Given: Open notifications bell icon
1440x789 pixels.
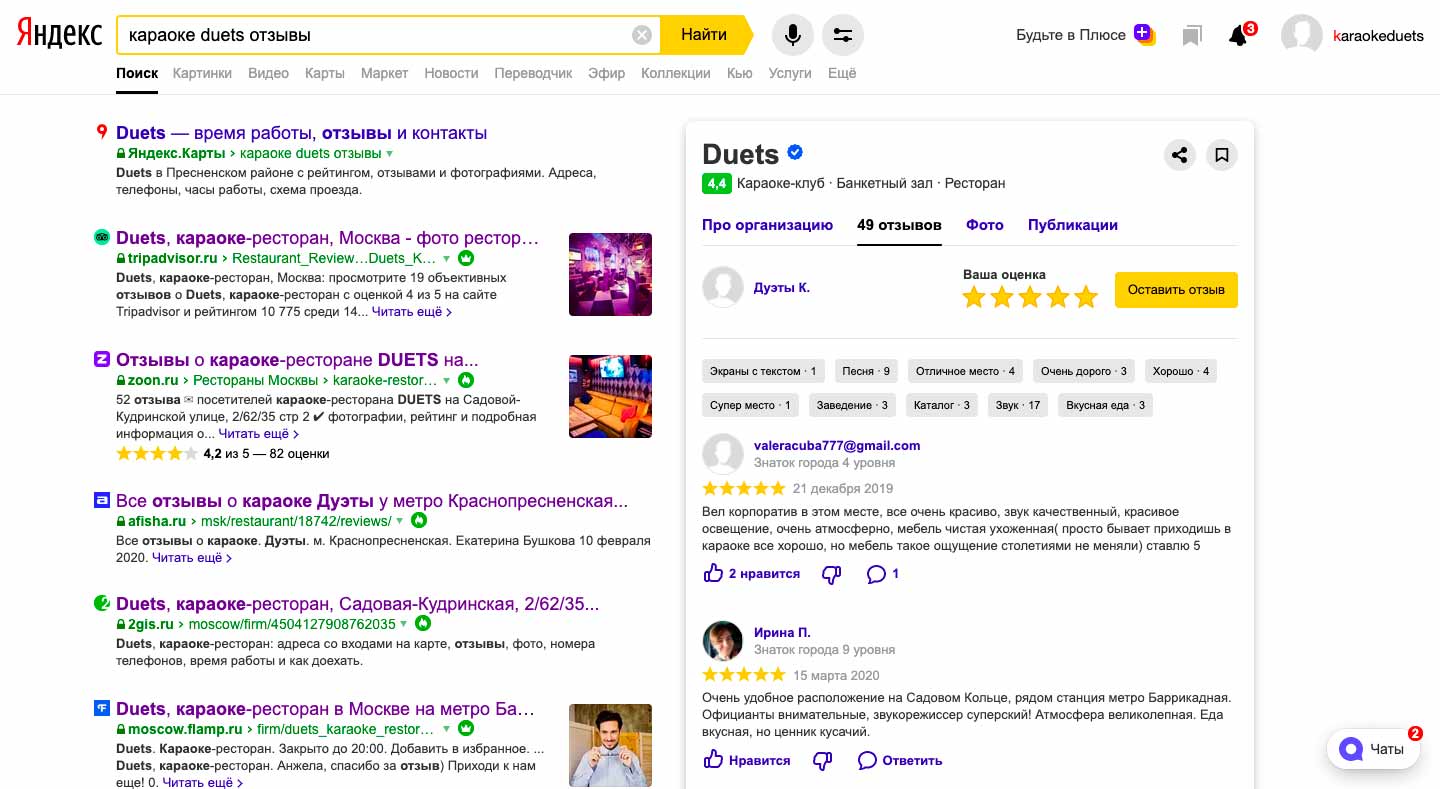Looking at the screenshot, I should (1238, 36).
